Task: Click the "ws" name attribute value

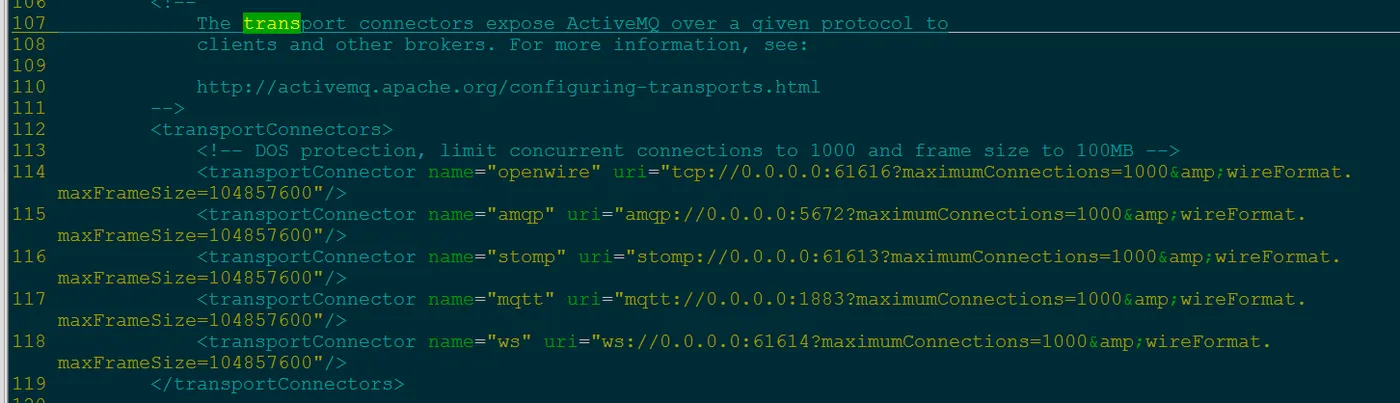Action: pyautogui.click(x=509, y=342)
